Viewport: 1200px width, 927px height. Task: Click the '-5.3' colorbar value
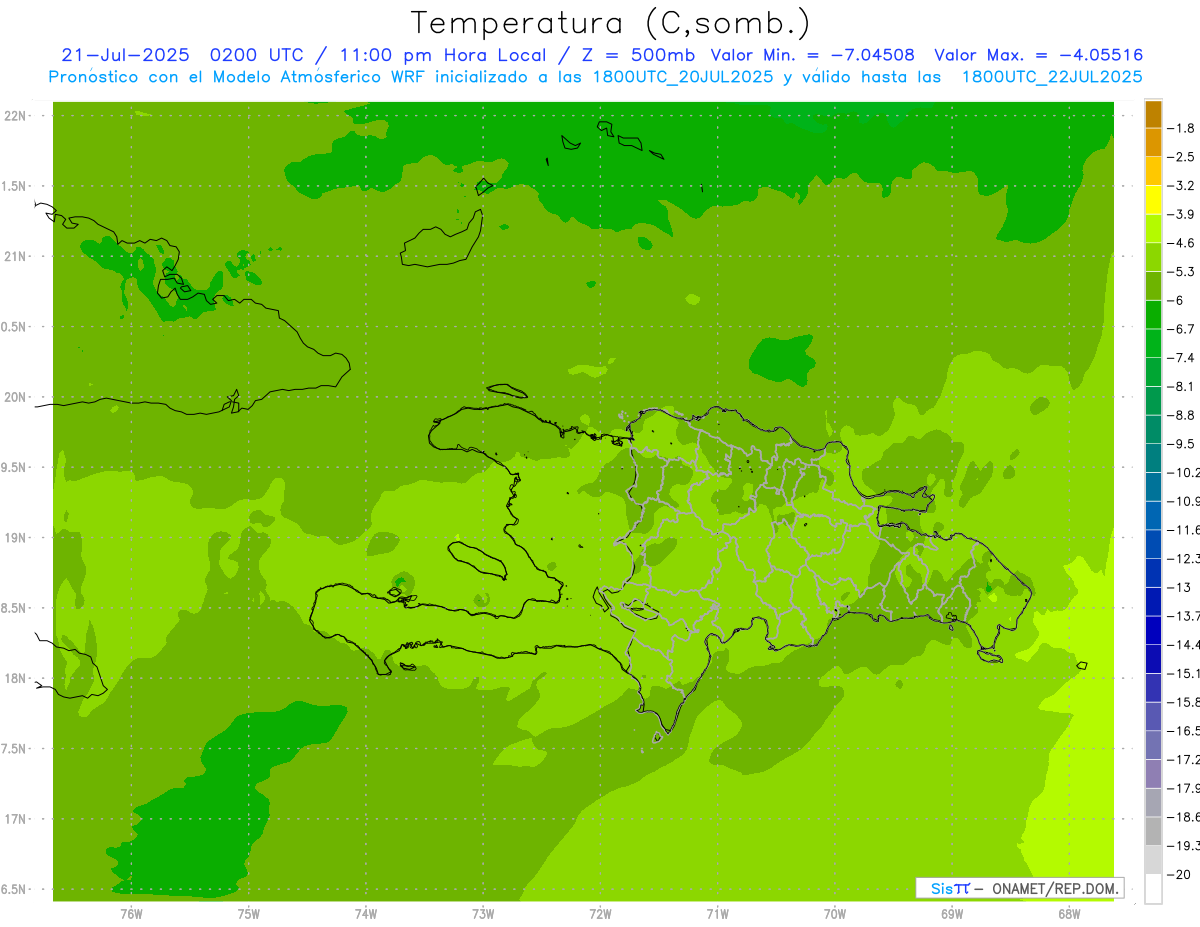click(x=1183, y=272)
